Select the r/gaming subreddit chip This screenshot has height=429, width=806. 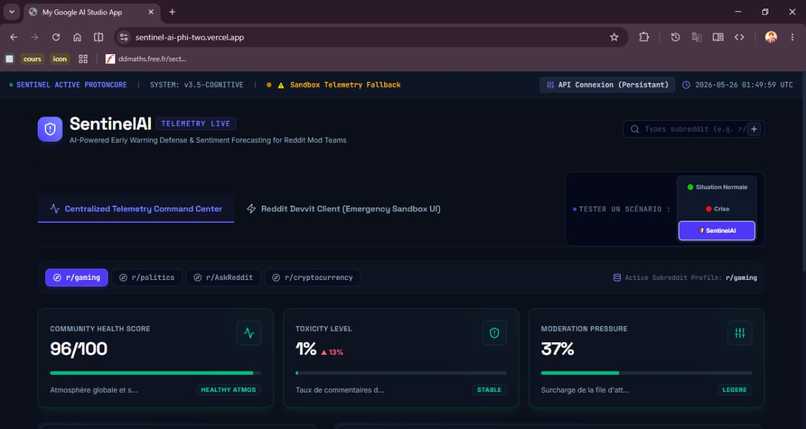point(77,277)
